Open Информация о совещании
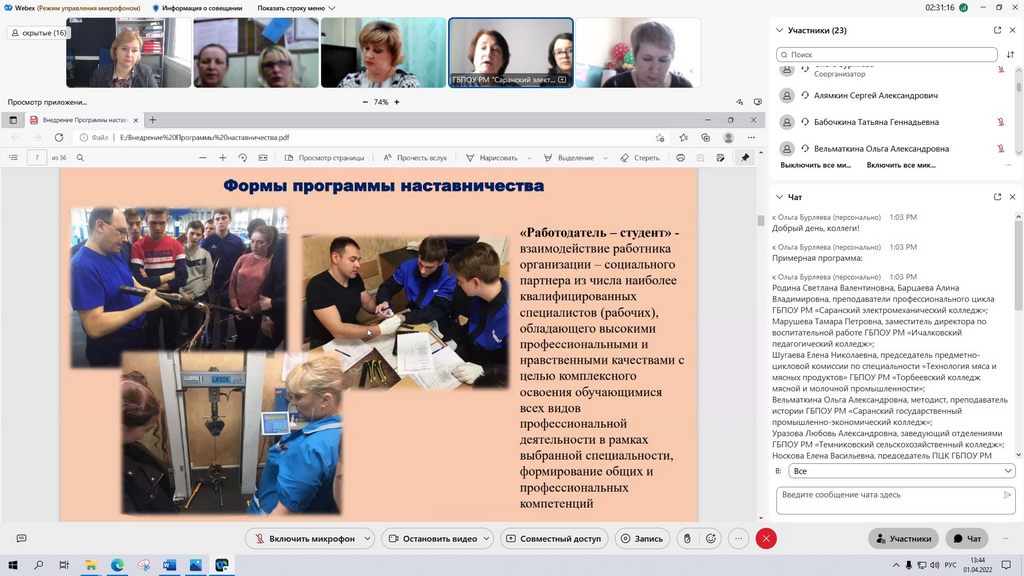Image resolution: width=1024 pixels, height=576 pixels. [197, 8]
